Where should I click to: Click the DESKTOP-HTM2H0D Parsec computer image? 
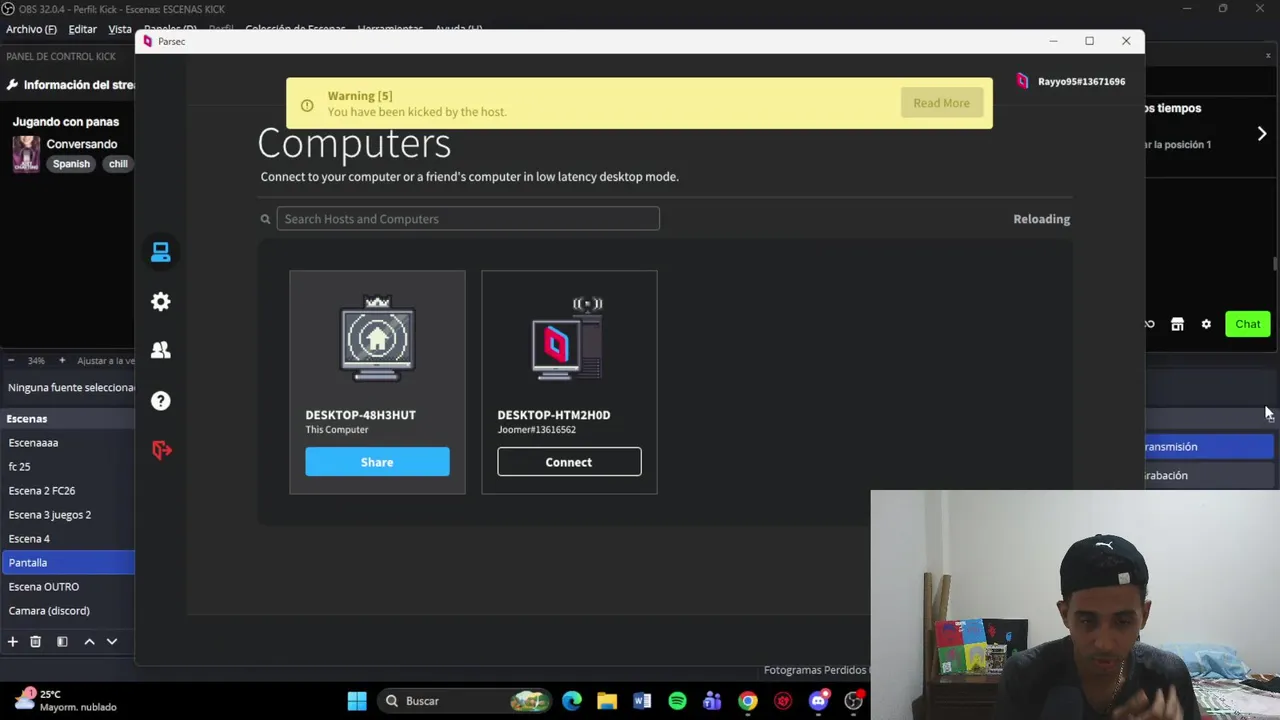click(568, 339)
